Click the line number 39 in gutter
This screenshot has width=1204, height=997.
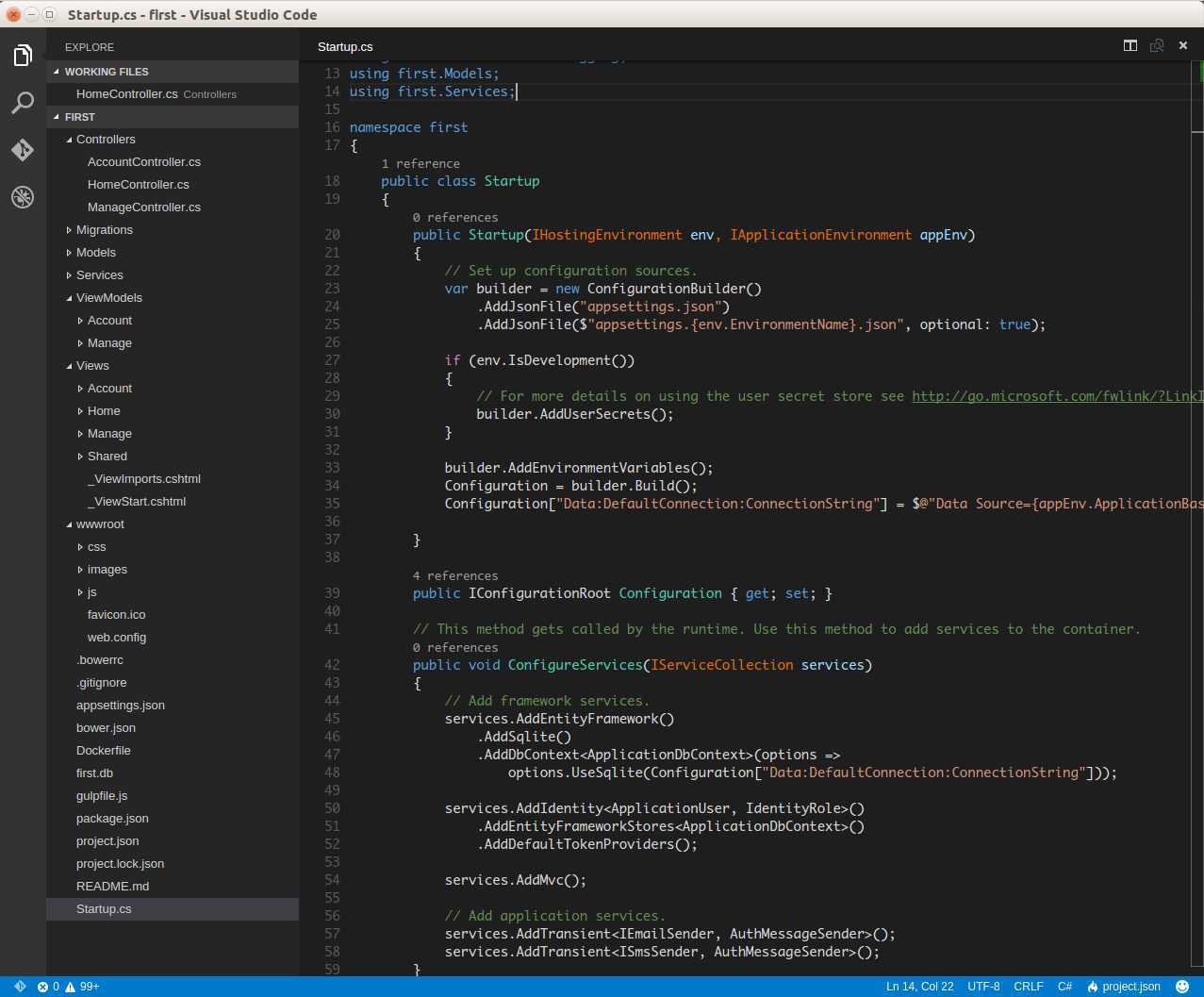(332, 593)
